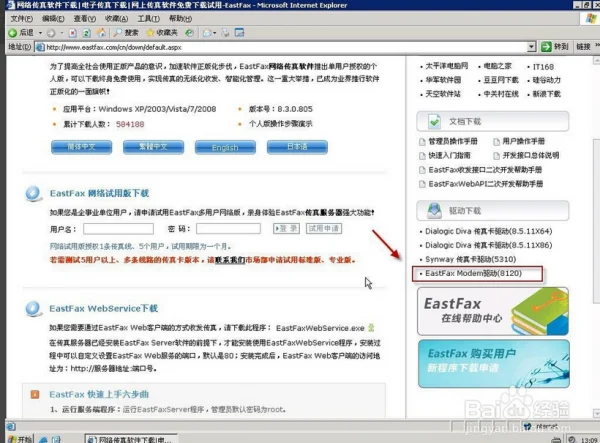Open the 编辑(E) menu
The height and width of the screenshot is (443, 600).
[x=53, y=19]
